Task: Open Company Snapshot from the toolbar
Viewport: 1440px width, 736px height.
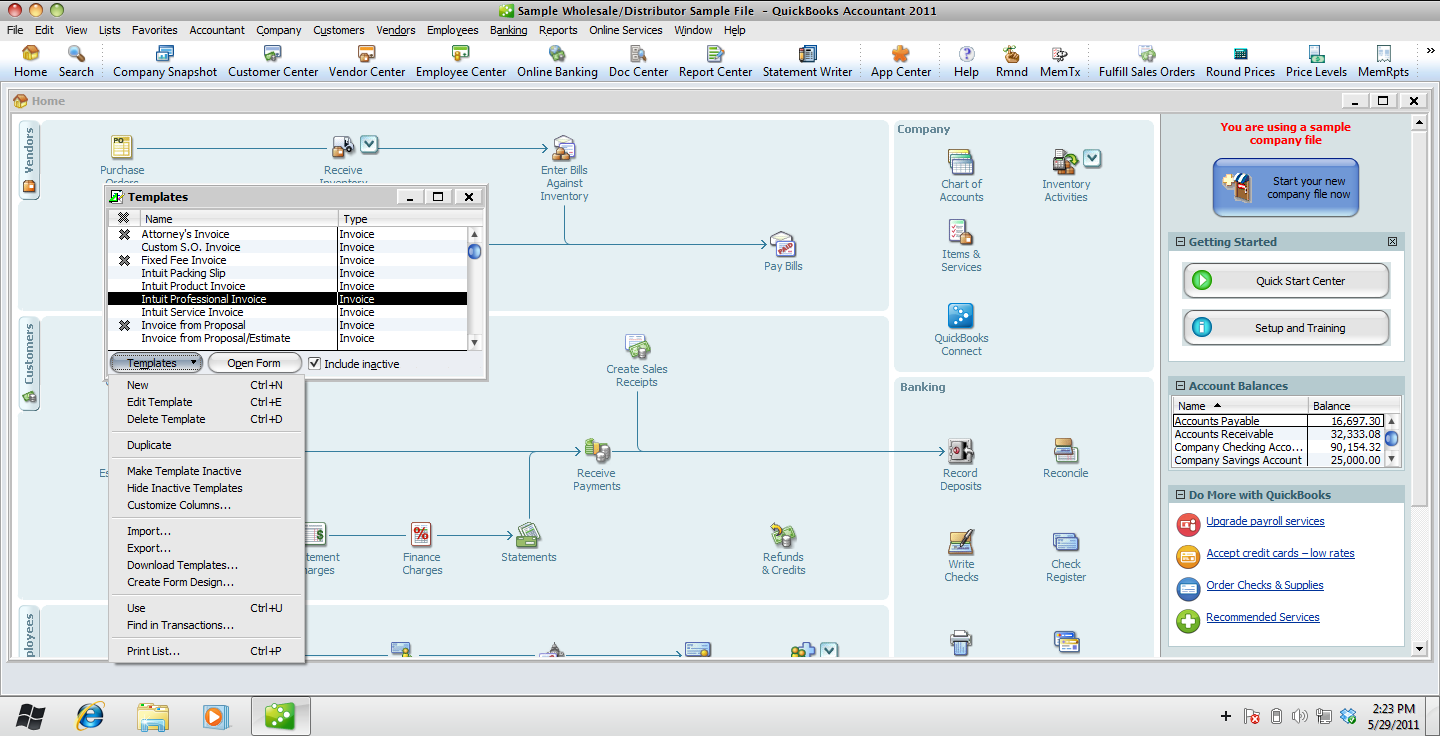Action: pos(165,61)
